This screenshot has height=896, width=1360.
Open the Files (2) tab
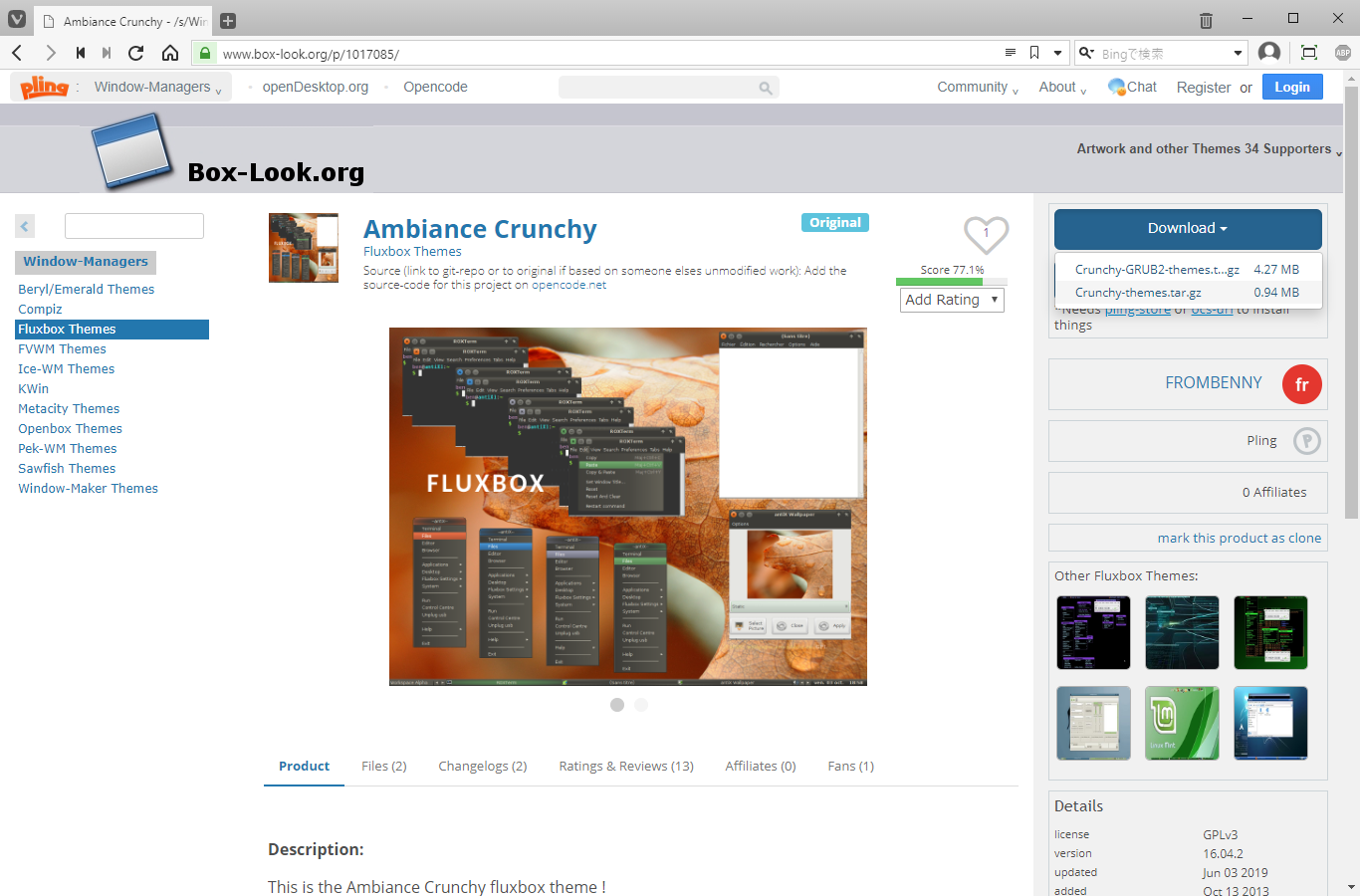[x=384, y=767]
